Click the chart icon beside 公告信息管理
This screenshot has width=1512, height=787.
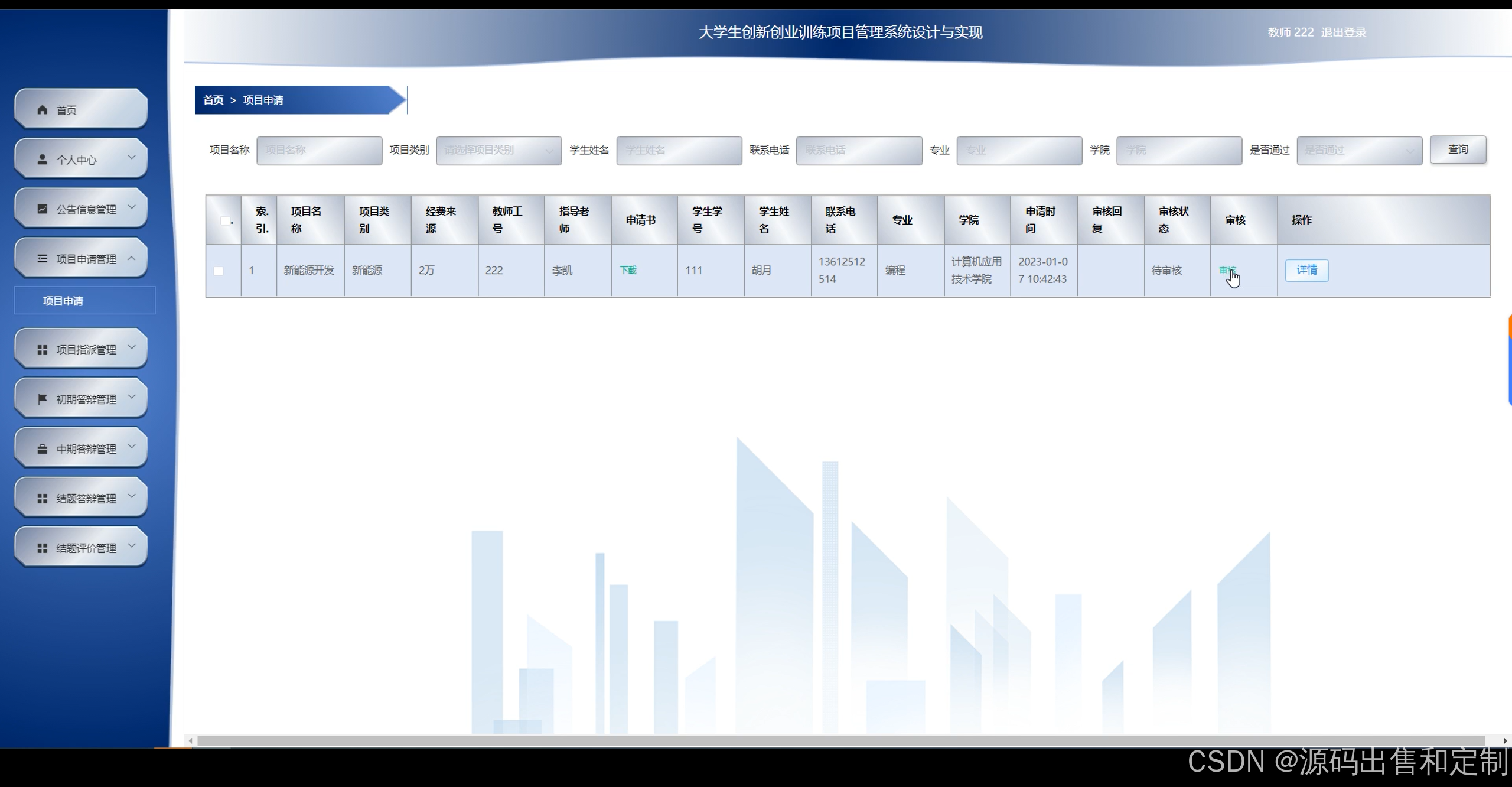42,209
